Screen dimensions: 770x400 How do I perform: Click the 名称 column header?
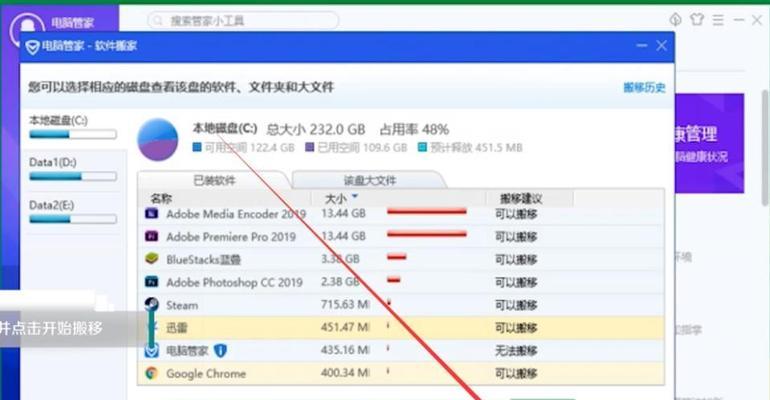161,198
